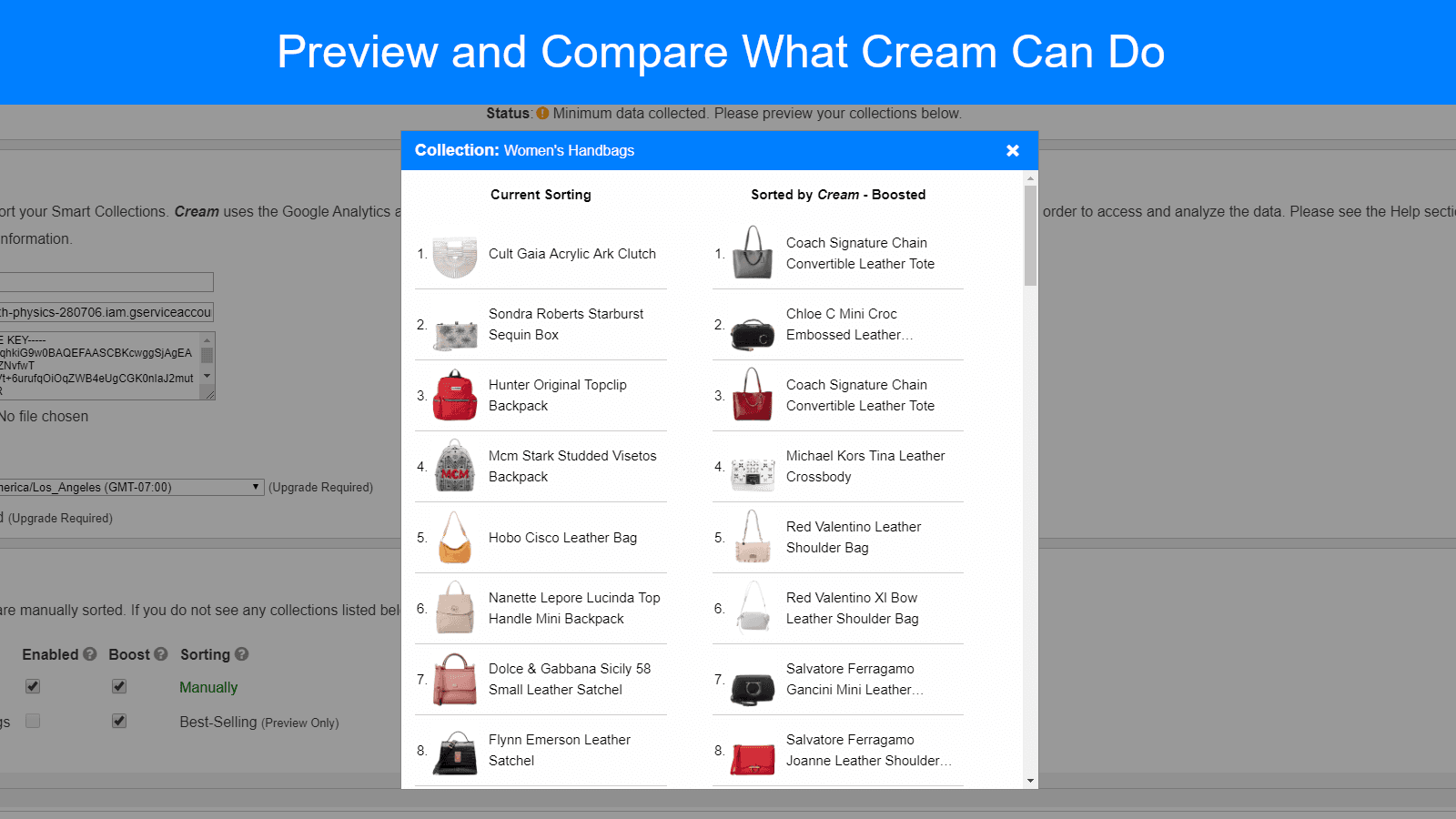
Task: Click the collection dialog vertical scrollbar thumb
Action: (1030, 235)
